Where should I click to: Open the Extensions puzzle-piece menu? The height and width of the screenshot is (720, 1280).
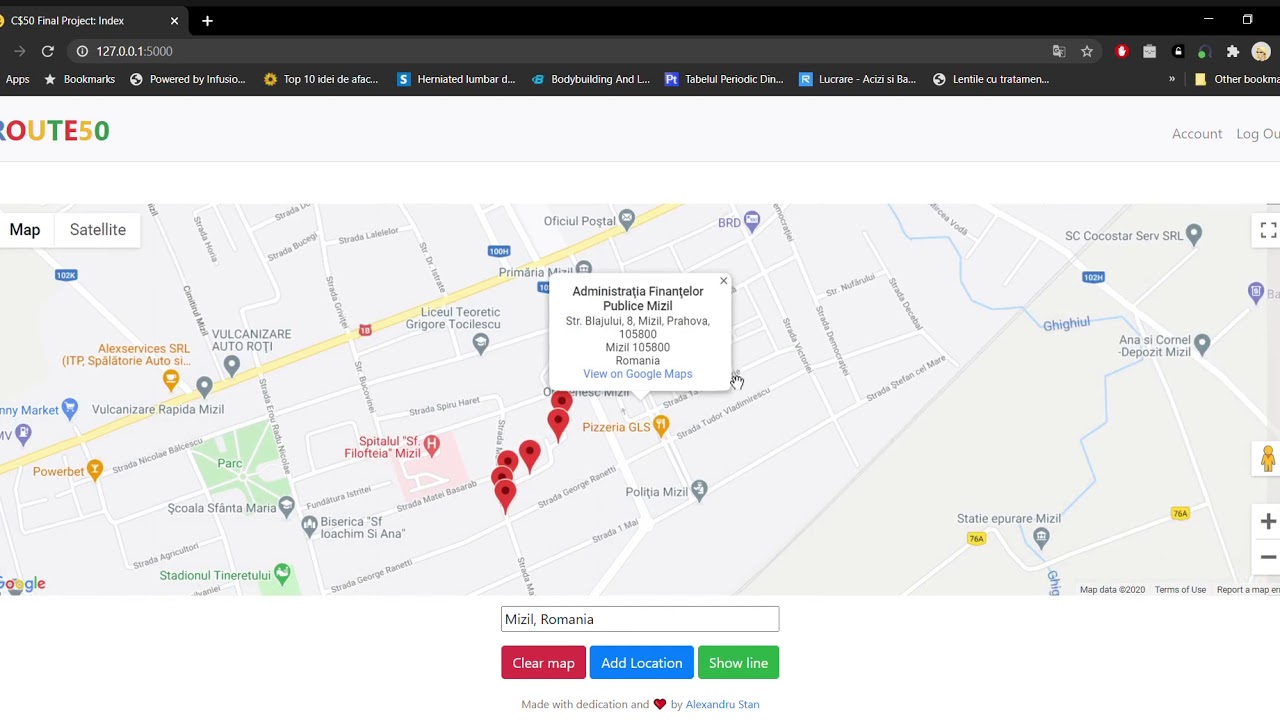(x=1233, y=51)
